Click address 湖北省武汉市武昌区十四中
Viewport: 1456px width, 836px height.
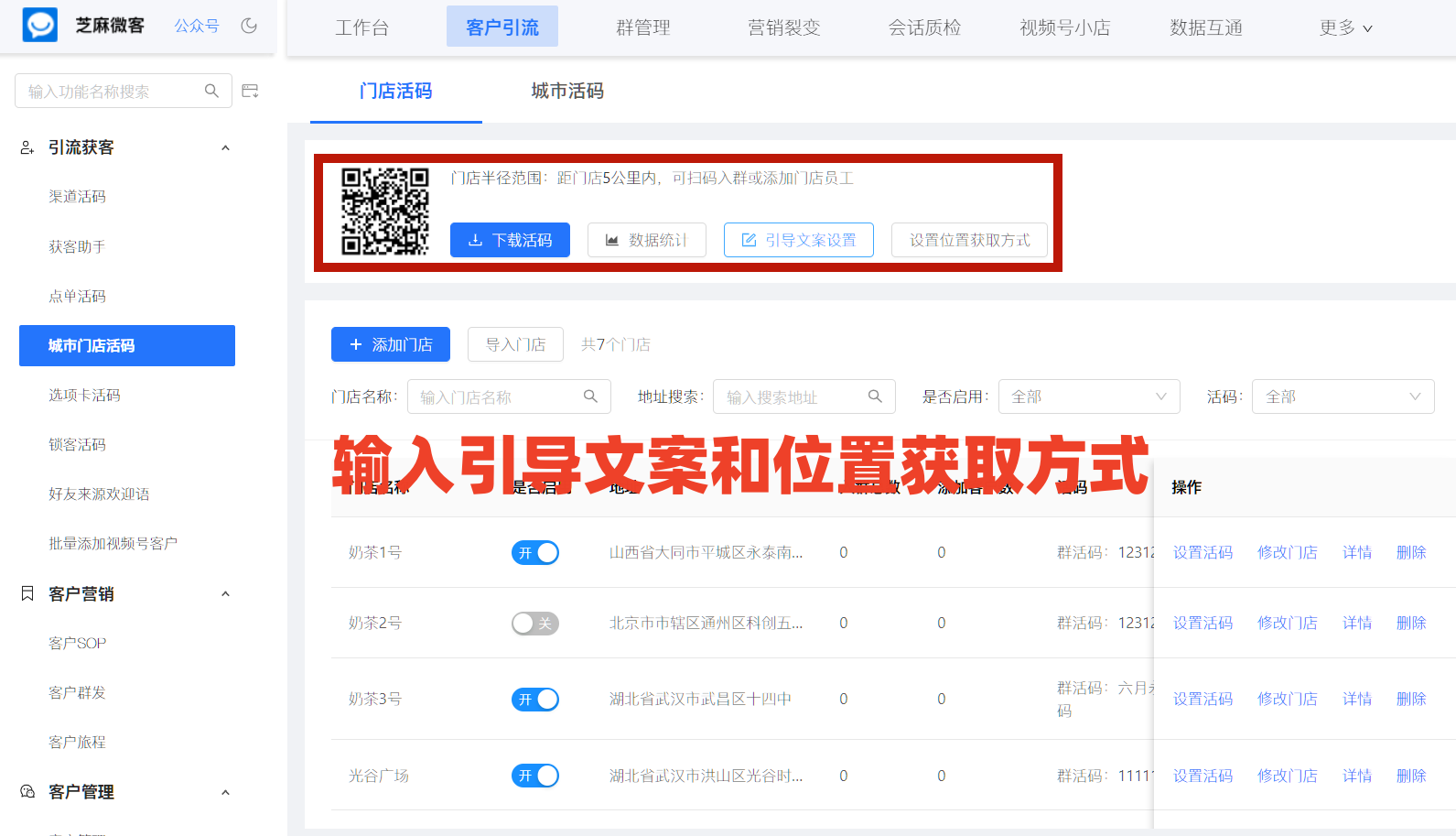(700, 699)
